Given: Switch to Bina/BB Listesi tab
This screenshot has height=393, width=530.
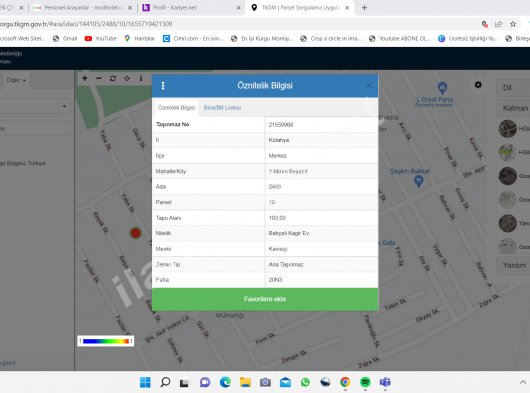Looking at the screenshot, I should (x=222, y=107).
